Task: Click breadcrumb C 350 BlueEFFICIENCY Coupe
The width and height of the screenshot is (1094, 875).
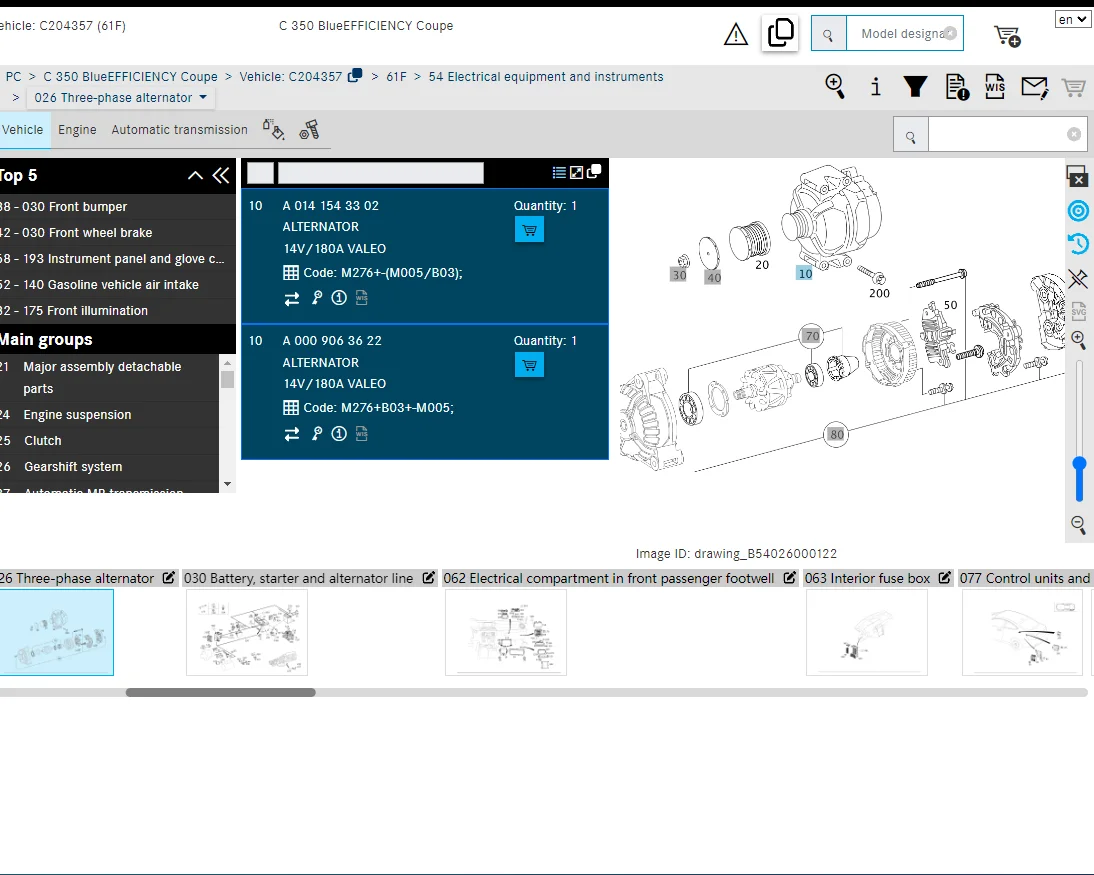Action: pyautogui.click(x=130, y=77)
